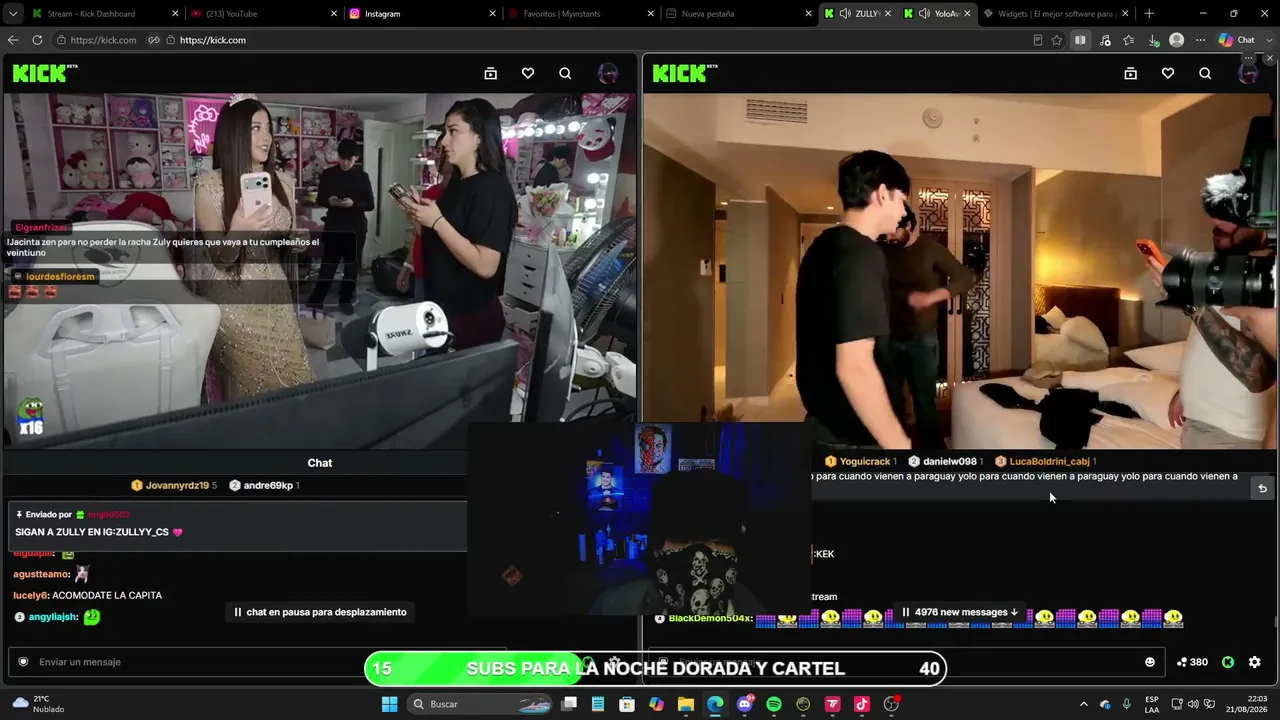The width and height of the screenshot is (1280, 720).
Task: Show hidden system tray icons
Action: [x=1083, y=704]
